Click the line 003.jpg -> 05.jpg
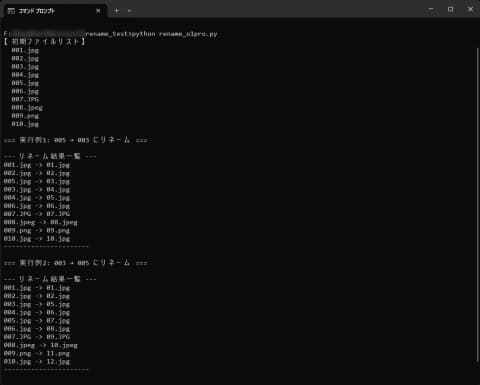This screenshot has width=480, height=385. pos(37,304)
